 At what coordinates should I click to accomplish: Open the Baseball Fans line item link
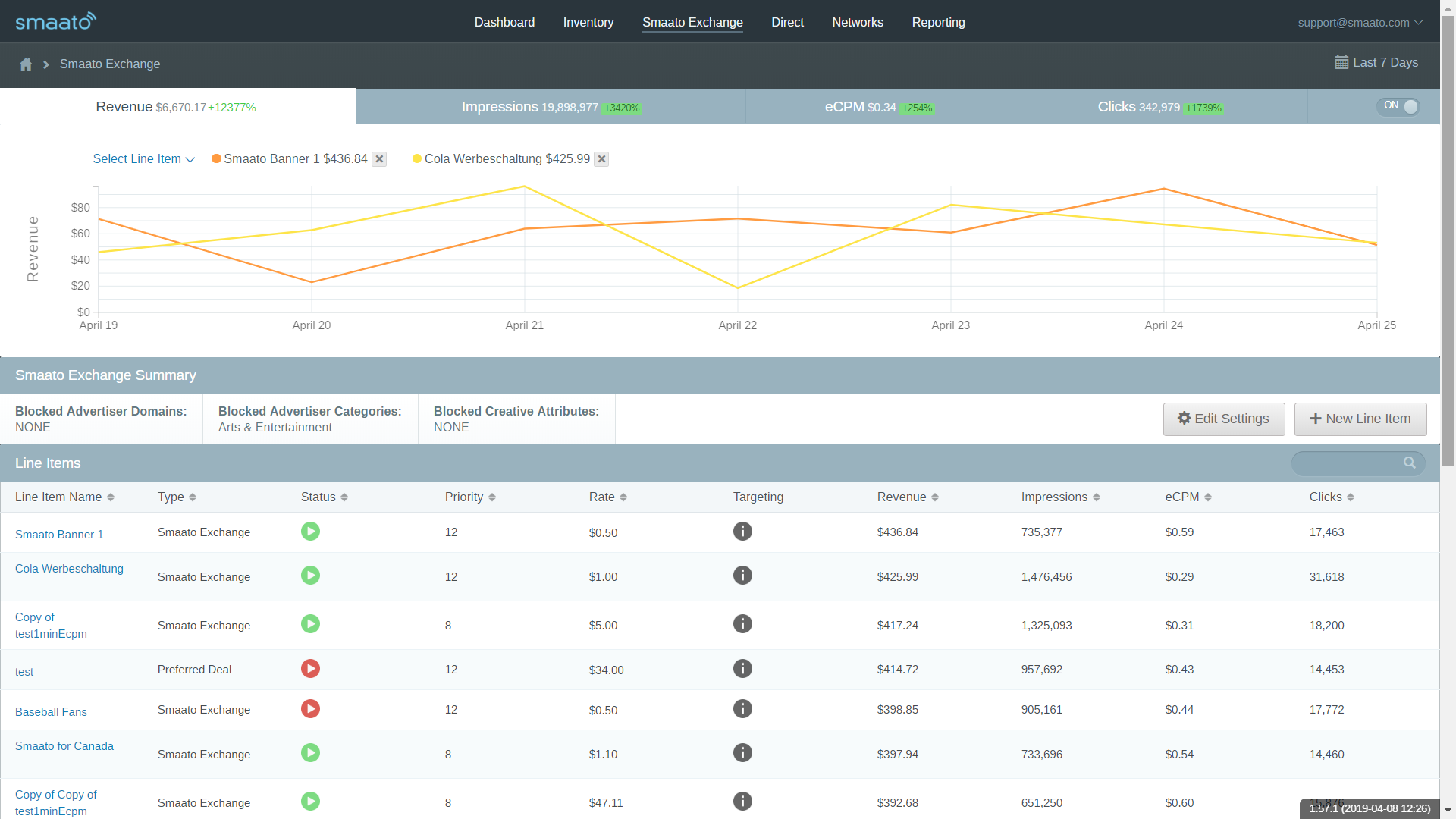[x=51, y=712]
